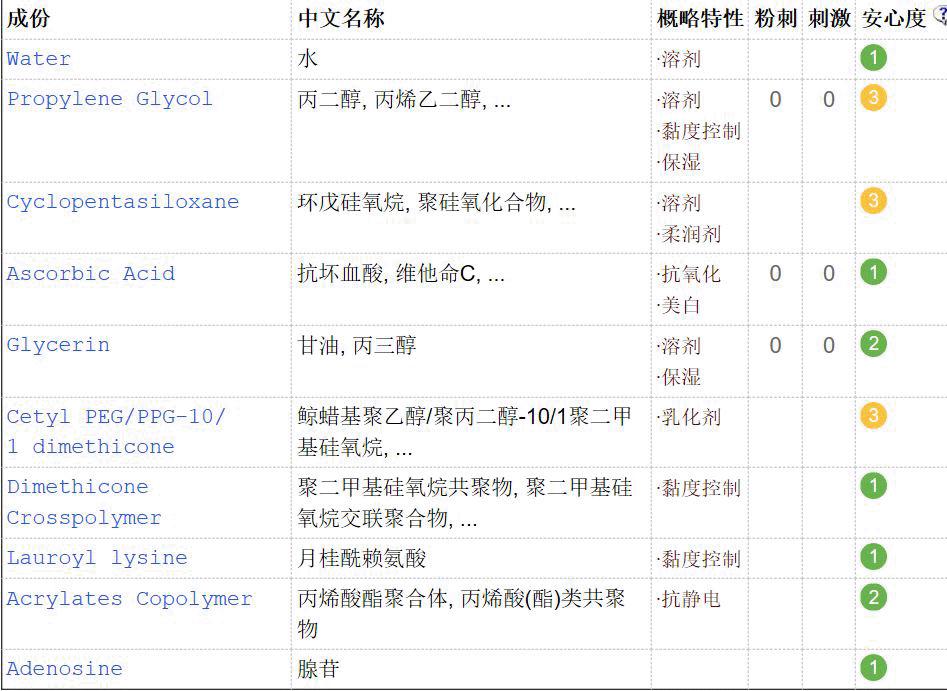Click the green safety badge for Water

coord(872,58)
